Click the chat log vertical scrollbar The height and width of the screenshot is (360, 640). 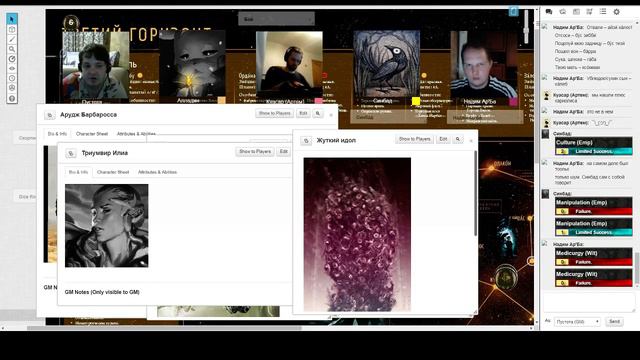click(636, 269)
